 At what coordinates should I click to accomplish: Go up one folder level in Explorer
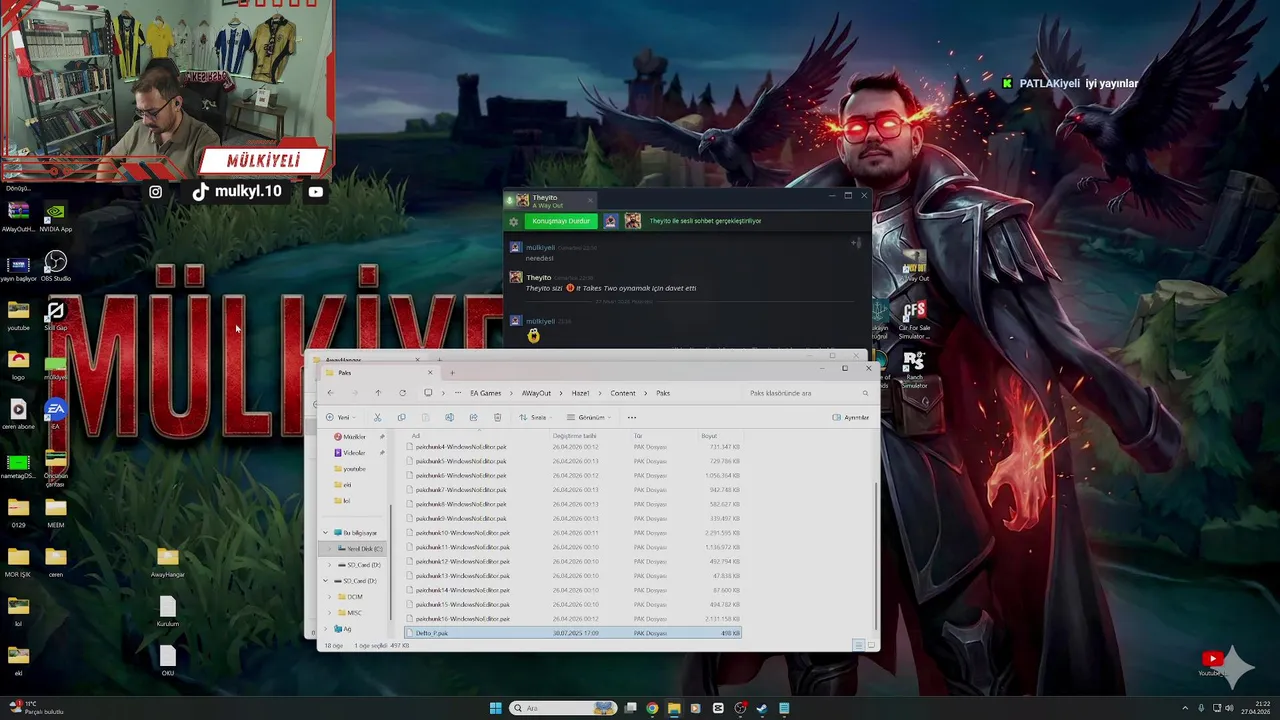pyautogui.click(x=378, y=393)
